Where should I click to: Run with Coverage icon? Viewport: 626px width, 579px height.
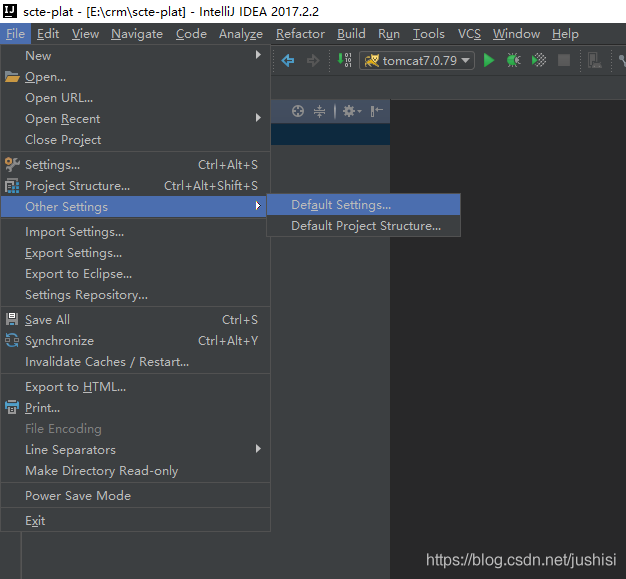point(539,61)
